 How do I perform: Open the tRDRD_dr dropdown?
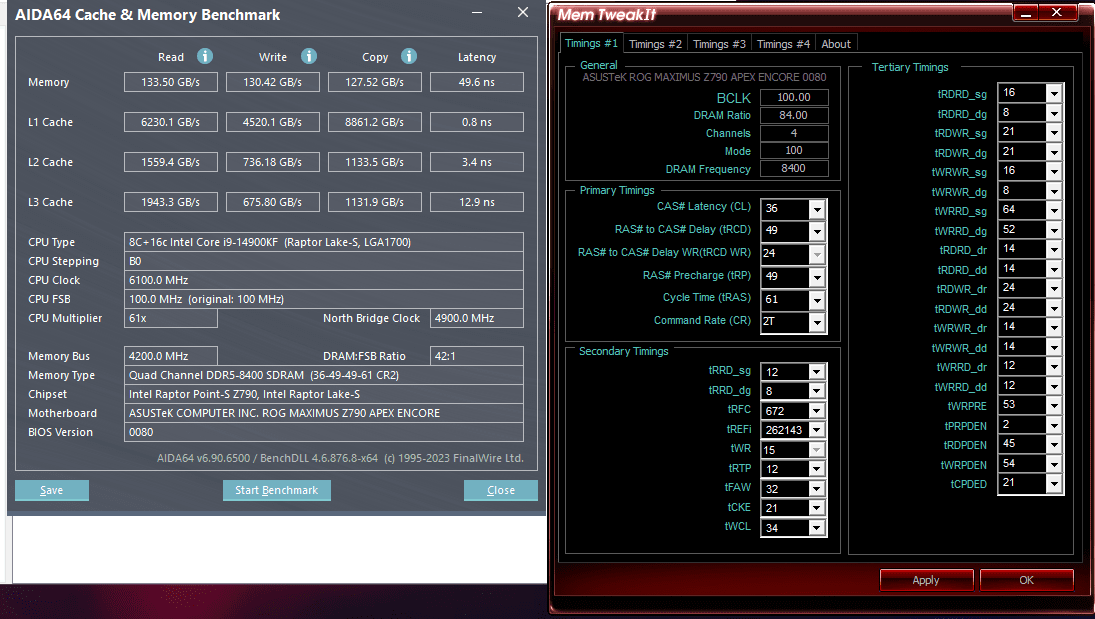click(x=1054, y=249)
